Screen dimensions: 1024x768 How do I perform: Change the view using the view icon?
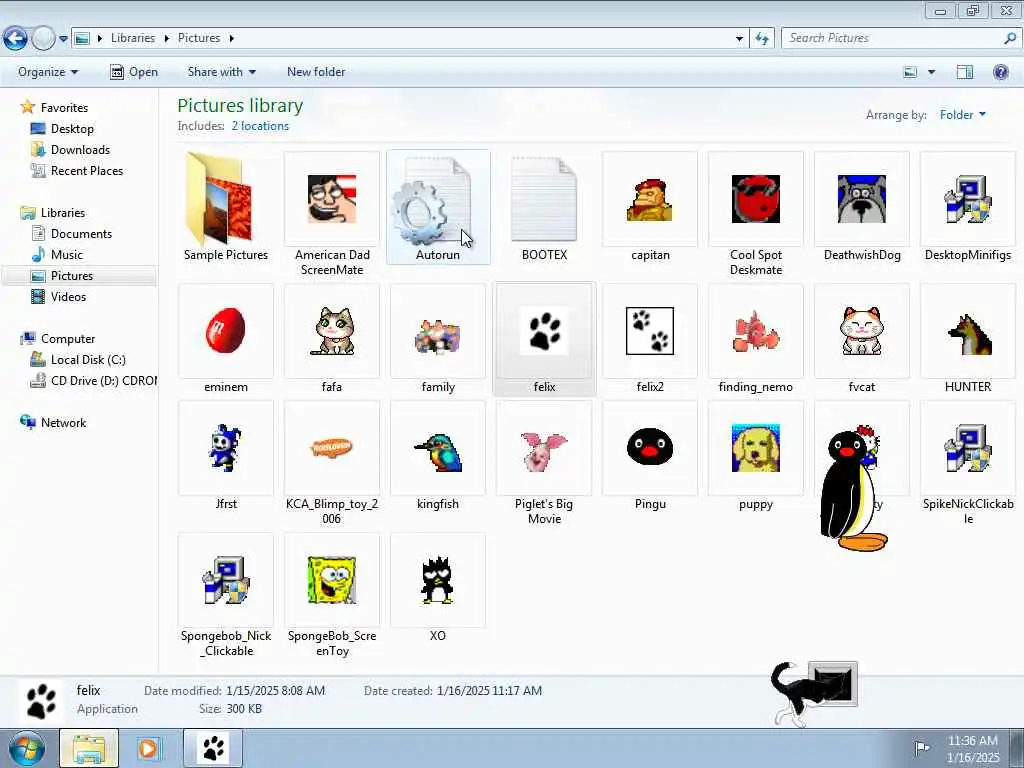click(x=910, y=72)
